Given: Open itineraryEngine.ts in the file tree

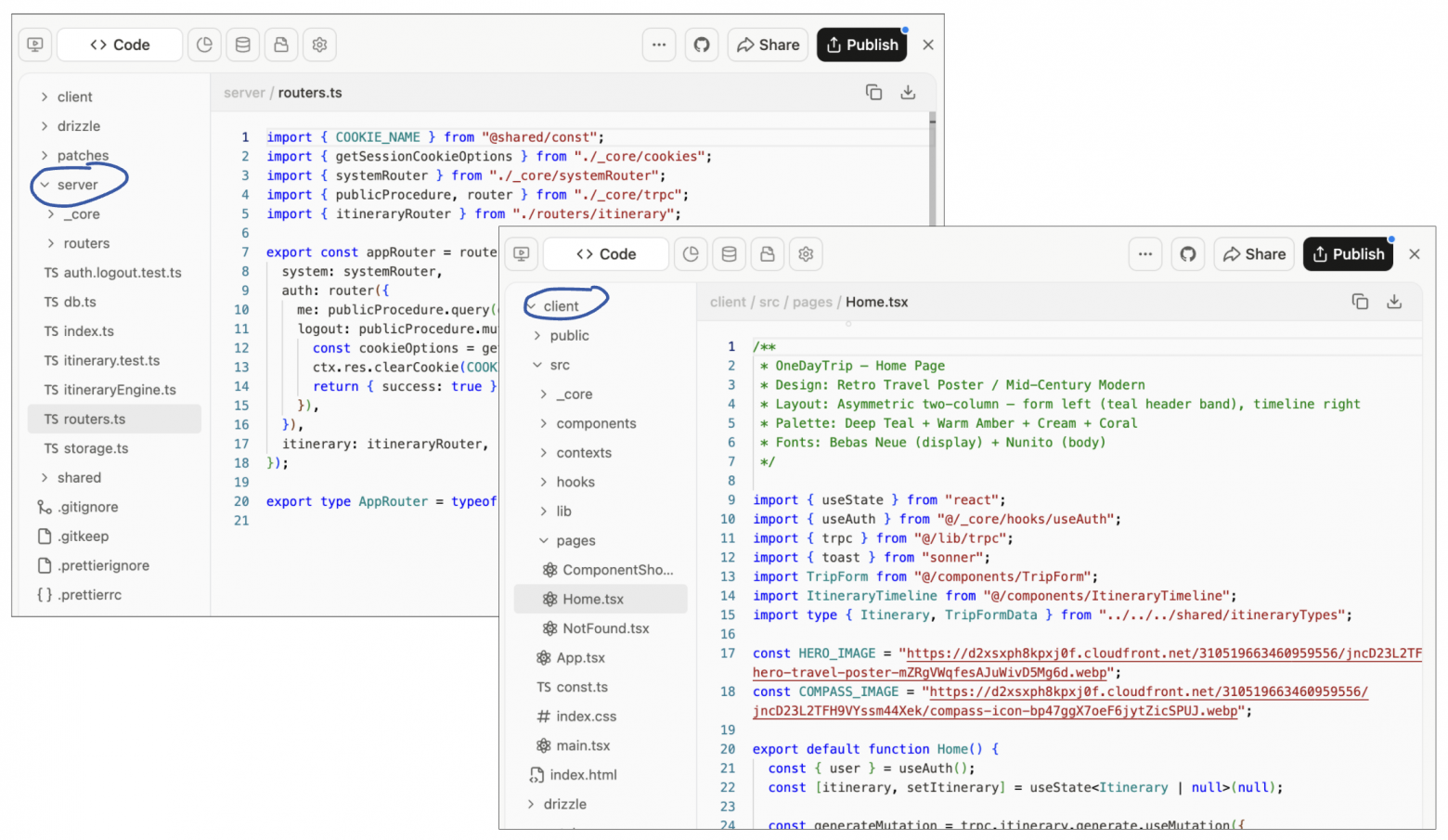Looking at the screenshot, I should (119, 390).
